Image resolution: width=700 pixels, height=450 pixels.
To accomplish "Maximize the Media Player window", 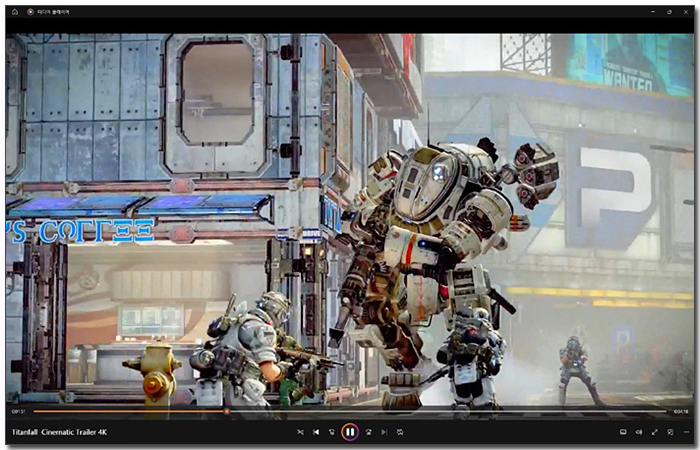I will [x=669, y=12].
